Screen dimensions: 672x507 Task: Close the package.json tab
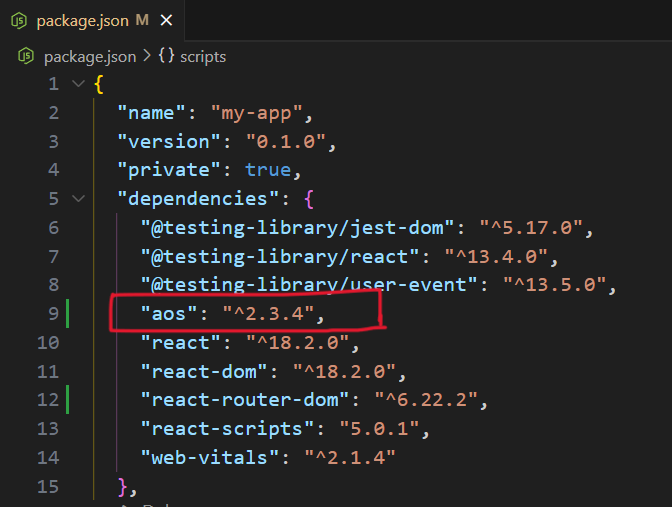coord(166,20)
